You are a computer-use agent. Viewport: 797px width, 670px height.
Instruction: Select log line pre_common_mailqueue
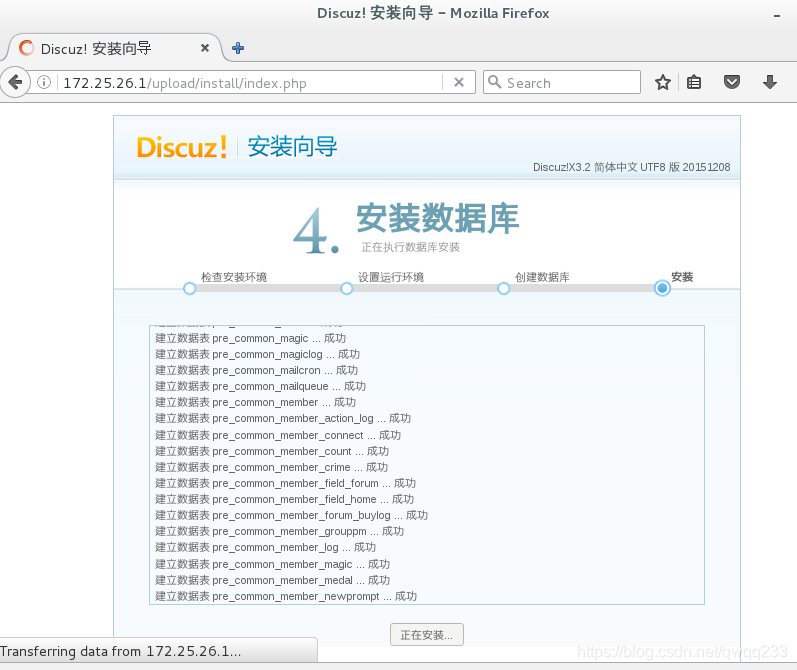pos(260,386)
